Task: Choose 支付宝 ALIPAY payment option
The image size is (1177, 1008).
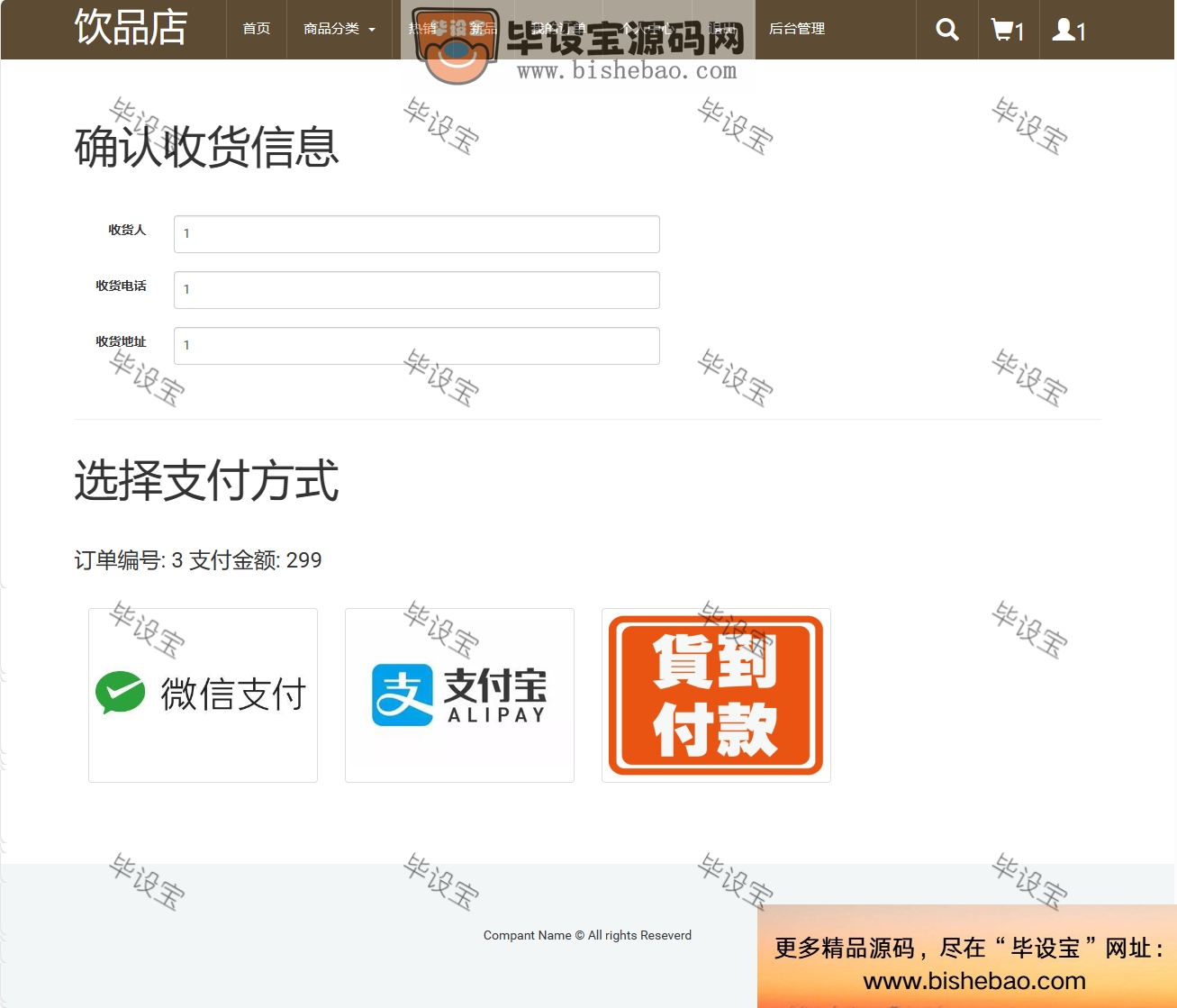Action: pos(459,695)
